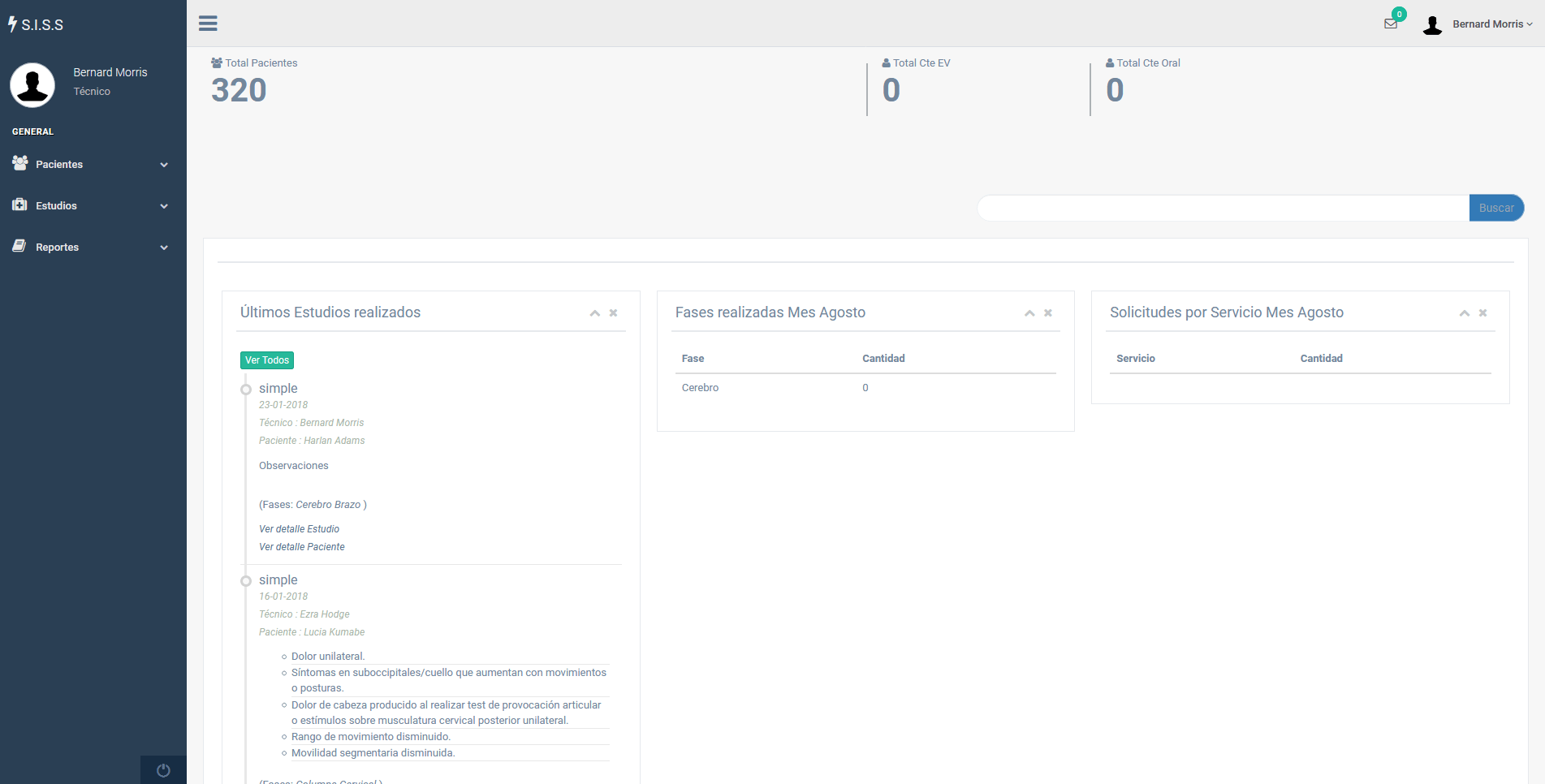Close the Últimos Estudios realizados panel
The image size is (1545, 784).
[x=614, y=313]
